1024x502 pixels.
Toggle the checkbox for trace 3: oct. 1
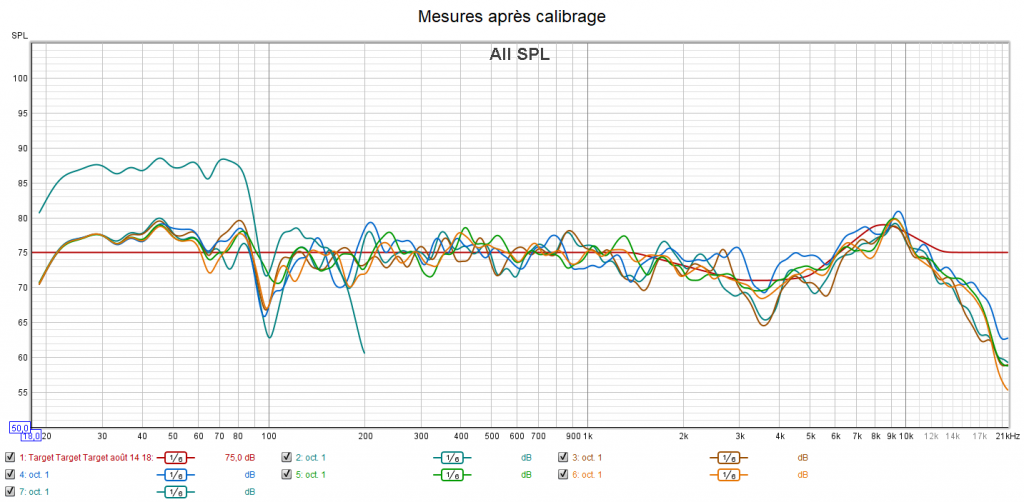(564, 457)
